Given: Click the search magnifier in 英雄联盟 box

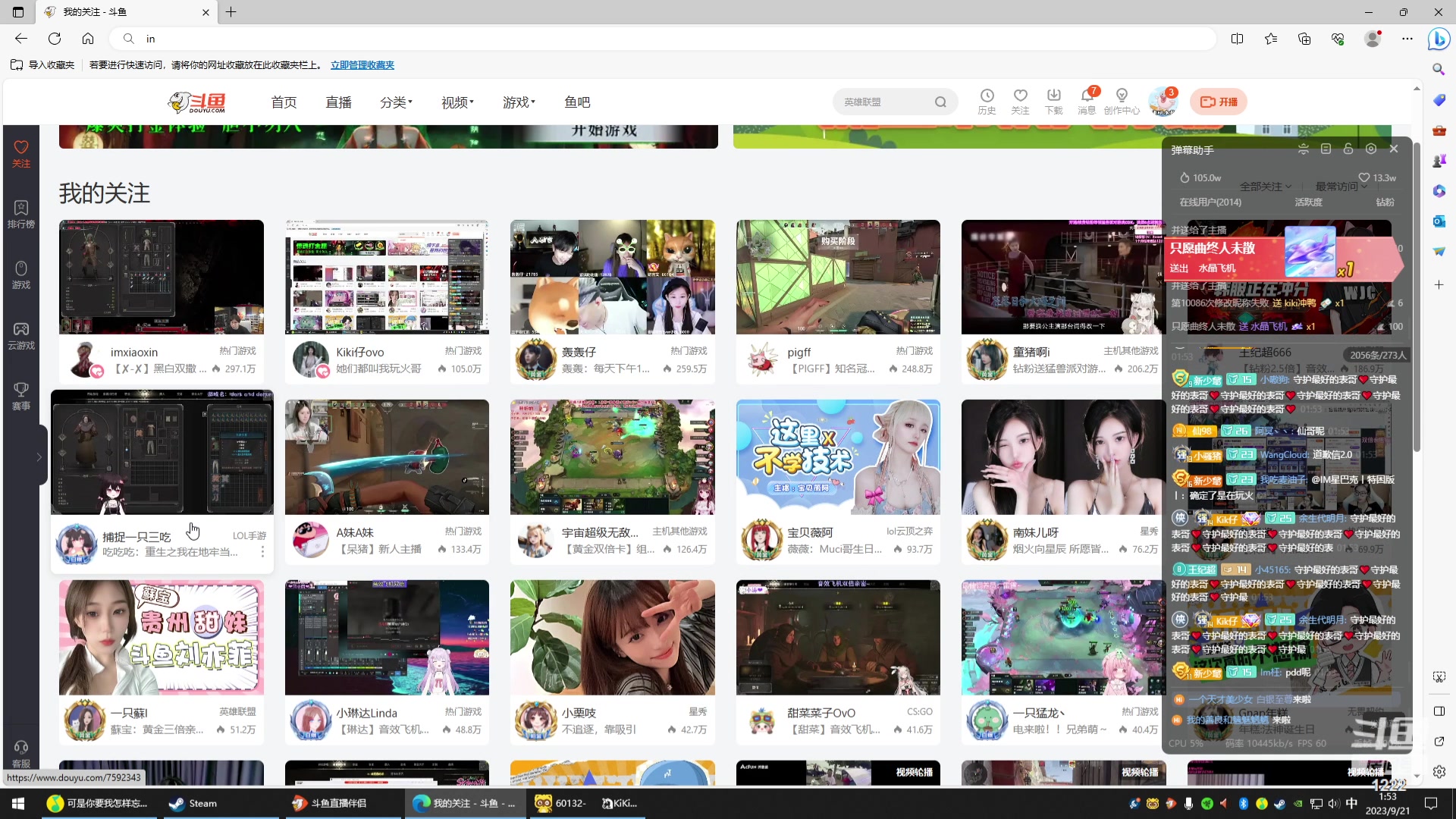Looking at the screenshot, I should [x=940, y=102].
